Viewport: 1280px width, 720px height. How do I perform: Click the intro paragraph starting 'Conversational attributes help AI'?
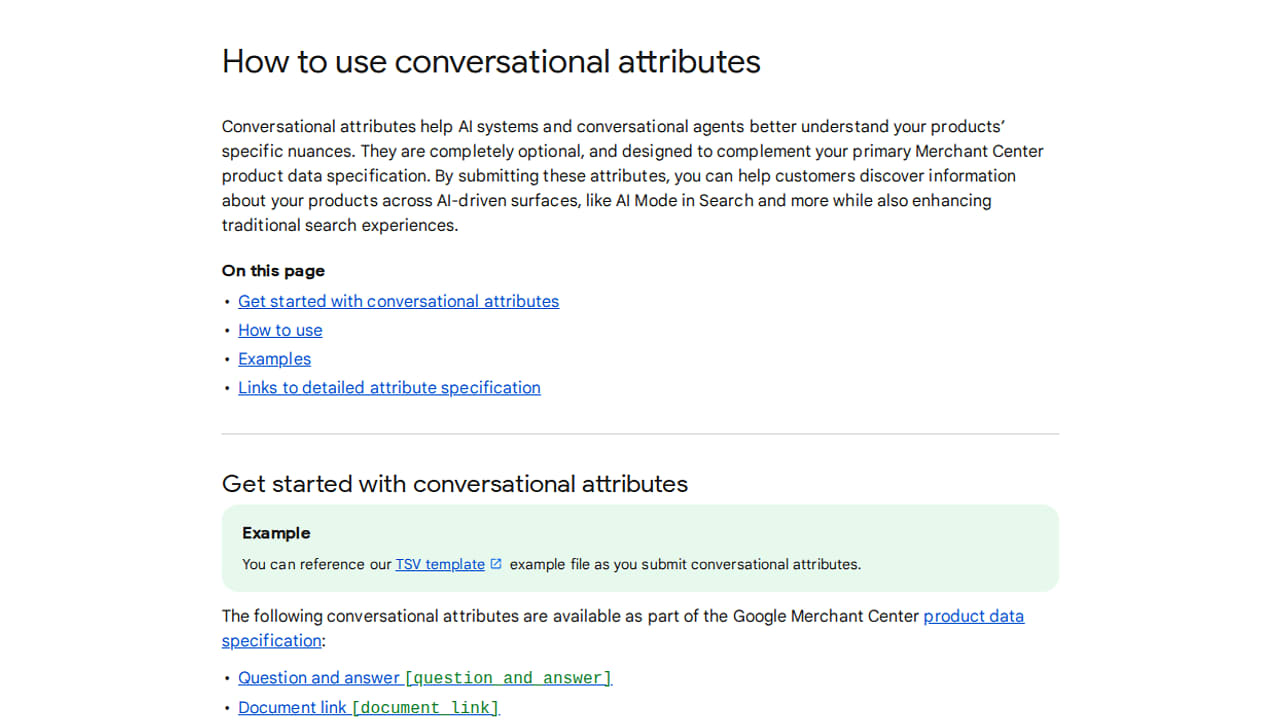coord(633,176)
